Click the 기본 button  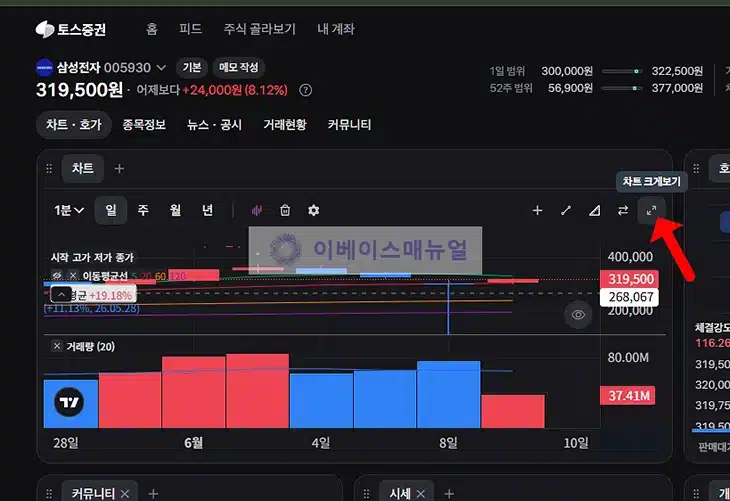point(191,68)
